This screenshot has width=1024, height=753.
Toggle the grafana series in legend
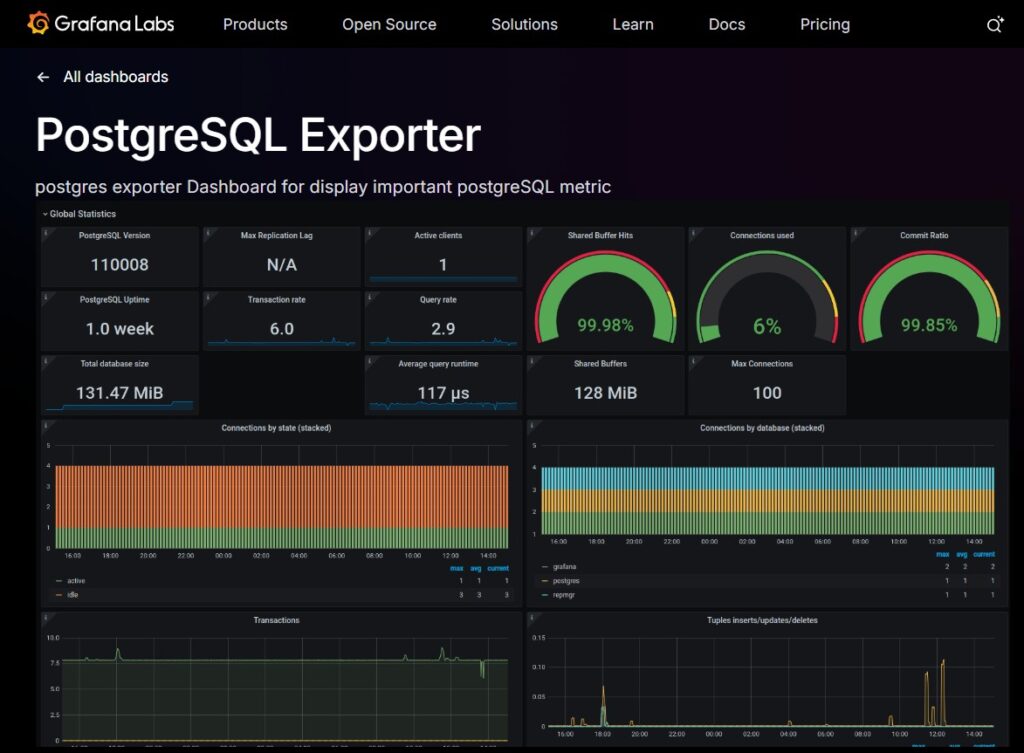[x=565, y=567]
